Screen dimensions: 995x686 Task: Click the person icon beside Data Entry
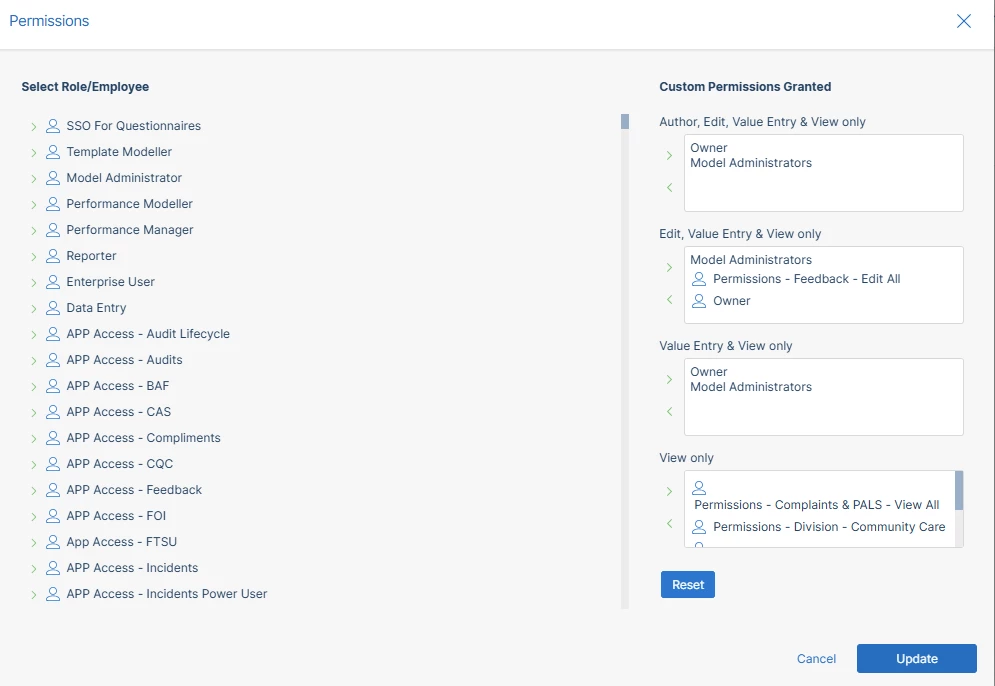pyautogui.click(x=53, y=308)
